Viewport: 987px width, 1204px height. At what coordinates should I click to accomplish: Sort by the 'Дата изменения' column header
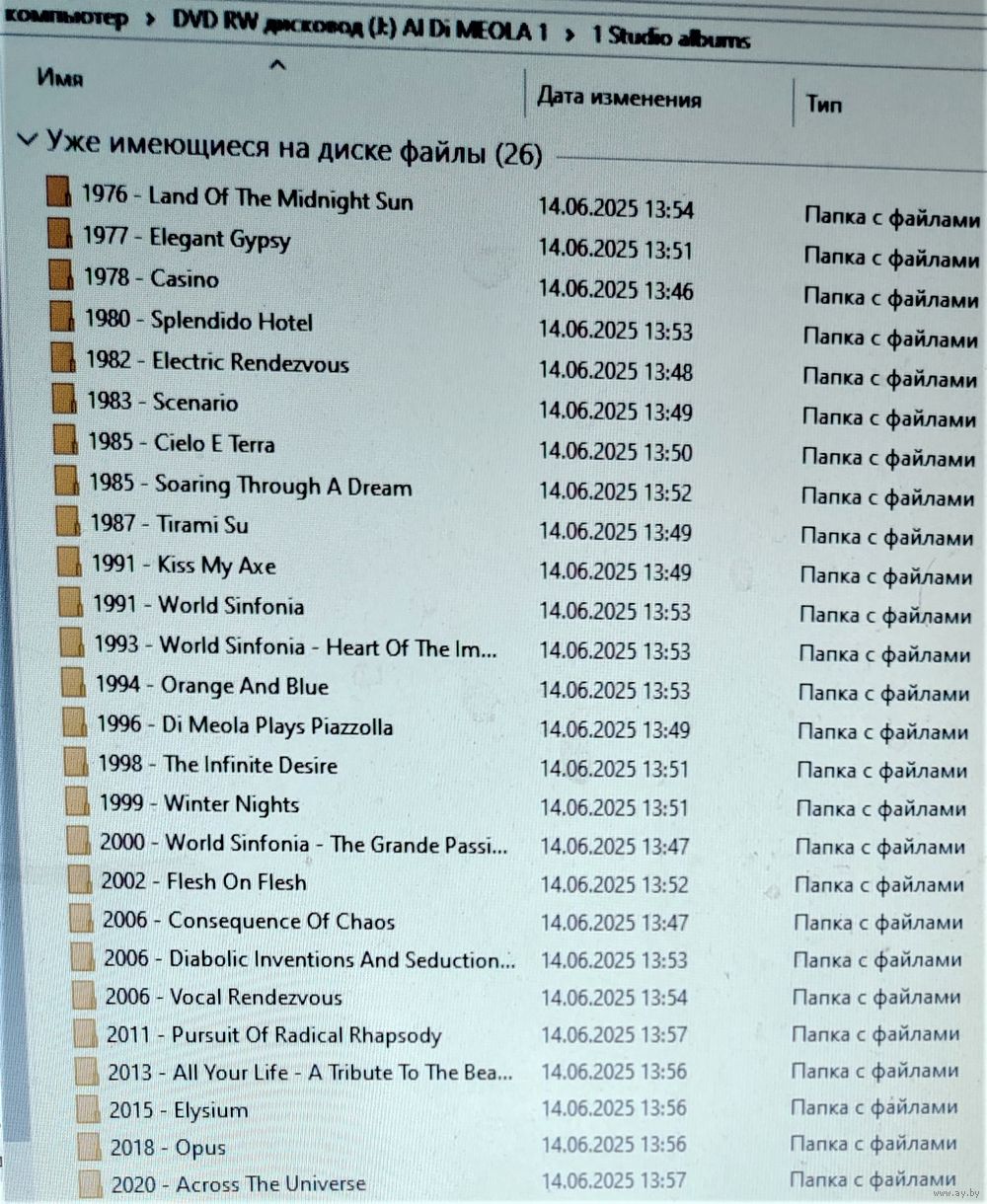pos(619,98)
